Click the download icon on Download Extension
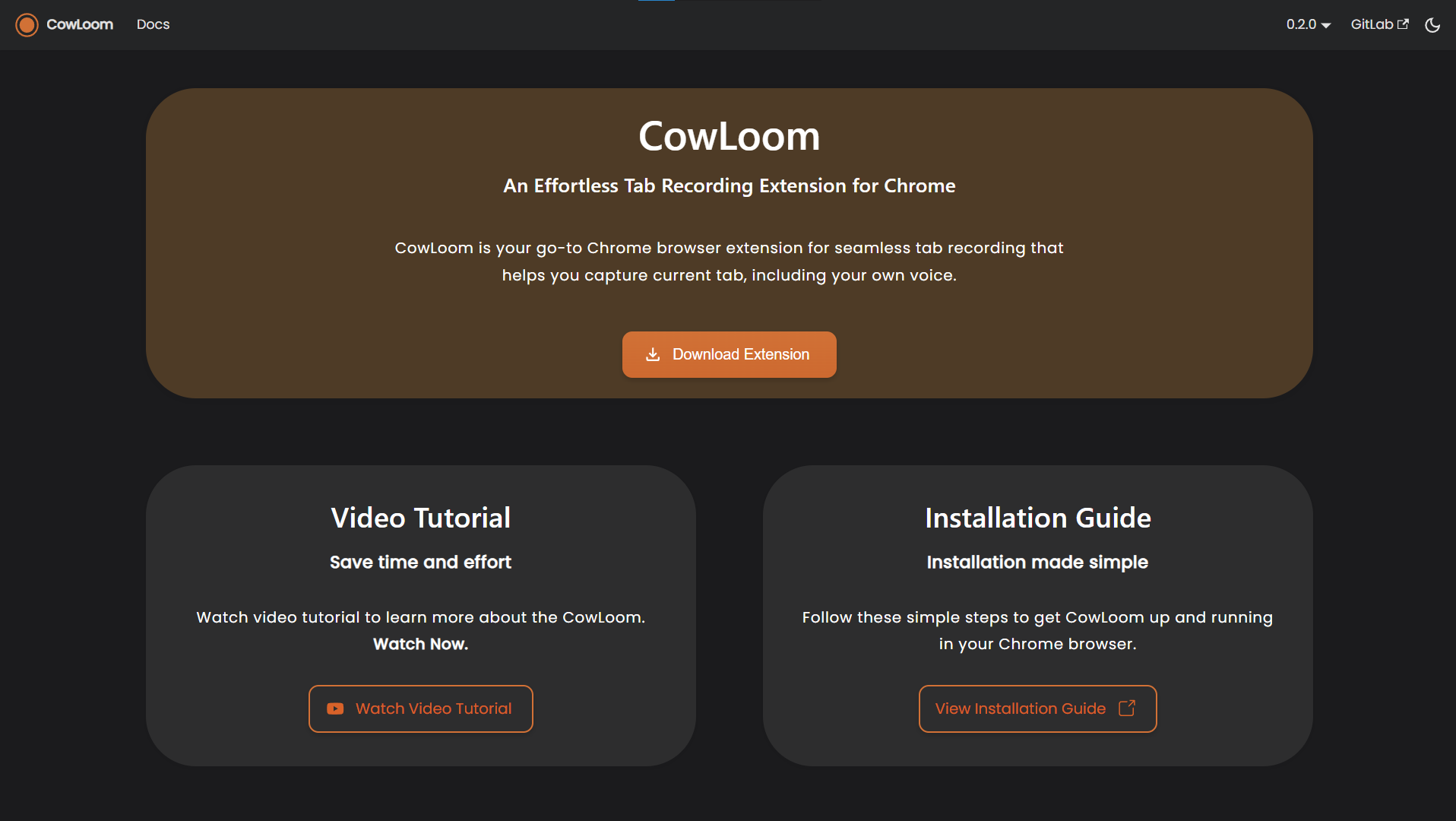The width and height of the screenshot is (1456, 821). [654, 354]
